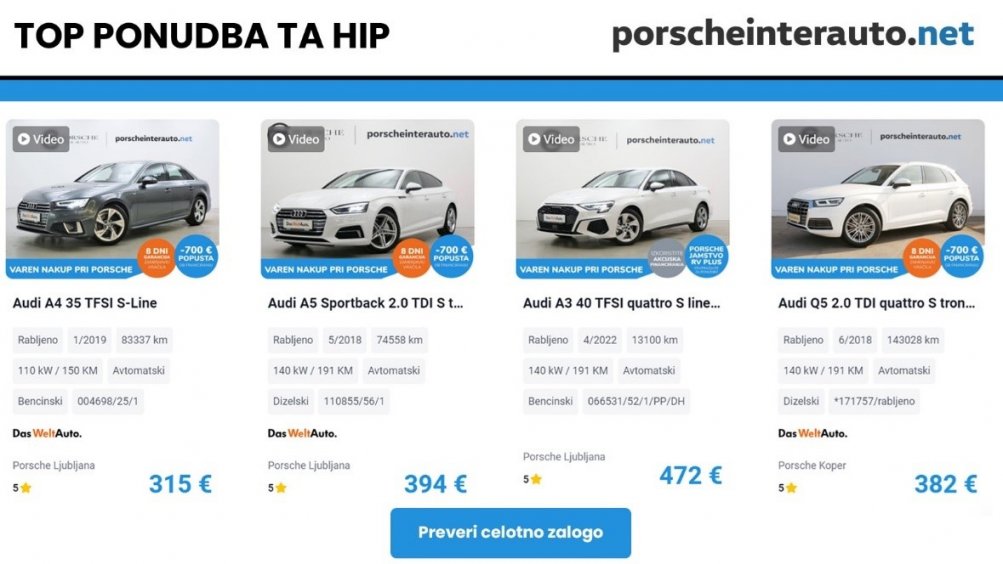The image size is (1003, 564).
Task: Click the Preveri celotno zalogo button
Action: [510, 533]
